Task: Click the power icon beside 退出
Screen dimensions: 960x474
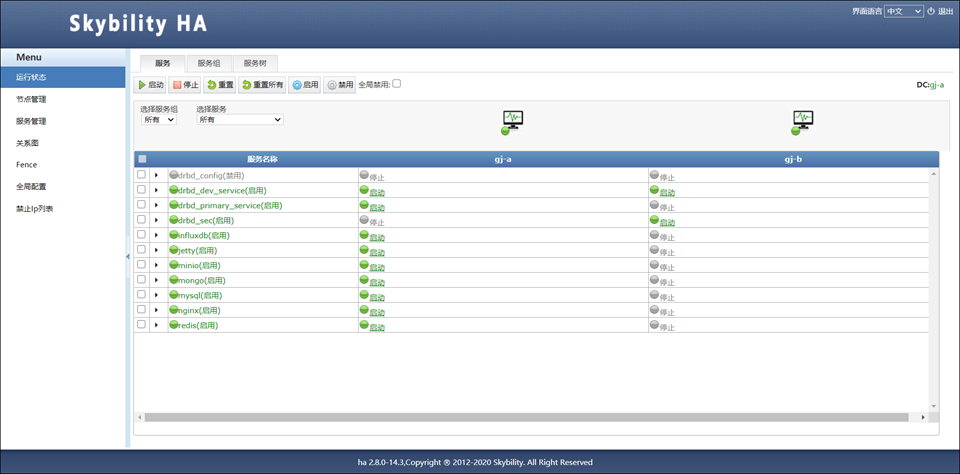Action: point(931,11)
